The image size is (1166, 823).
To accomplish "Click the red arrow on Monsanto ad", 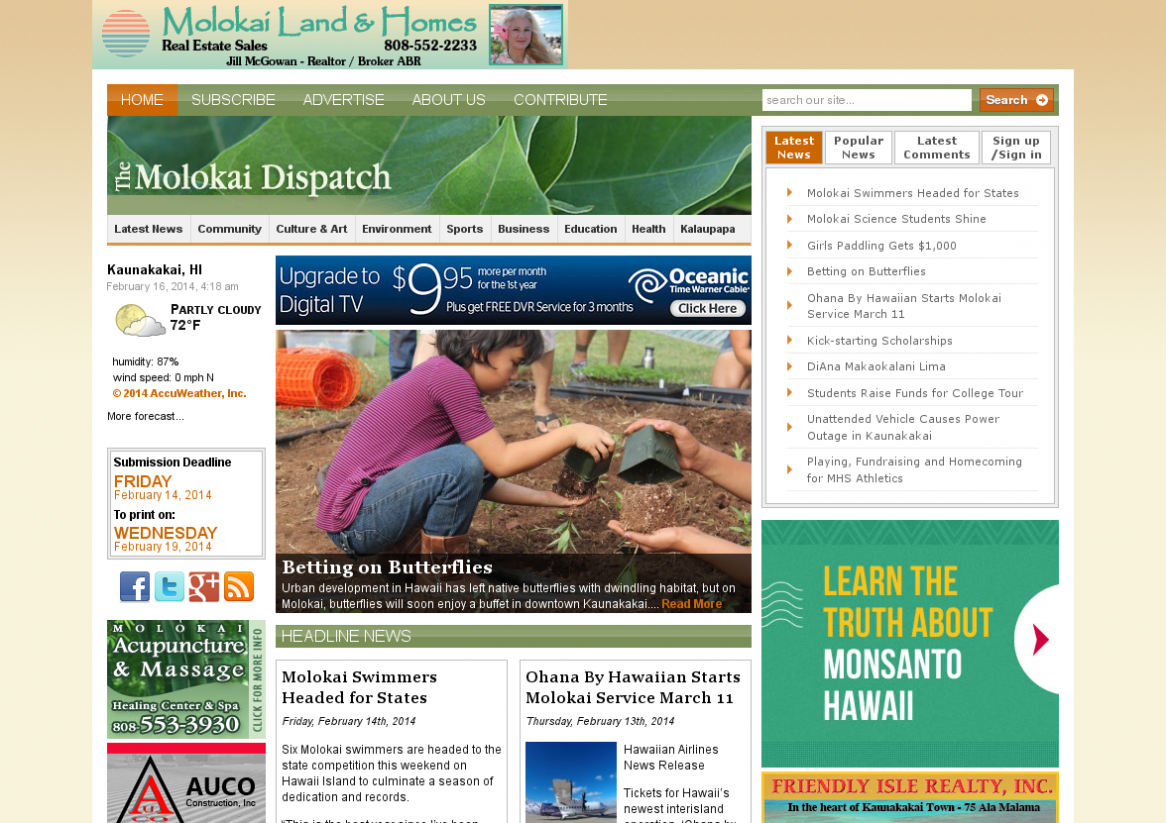I will click(1040, 639).
